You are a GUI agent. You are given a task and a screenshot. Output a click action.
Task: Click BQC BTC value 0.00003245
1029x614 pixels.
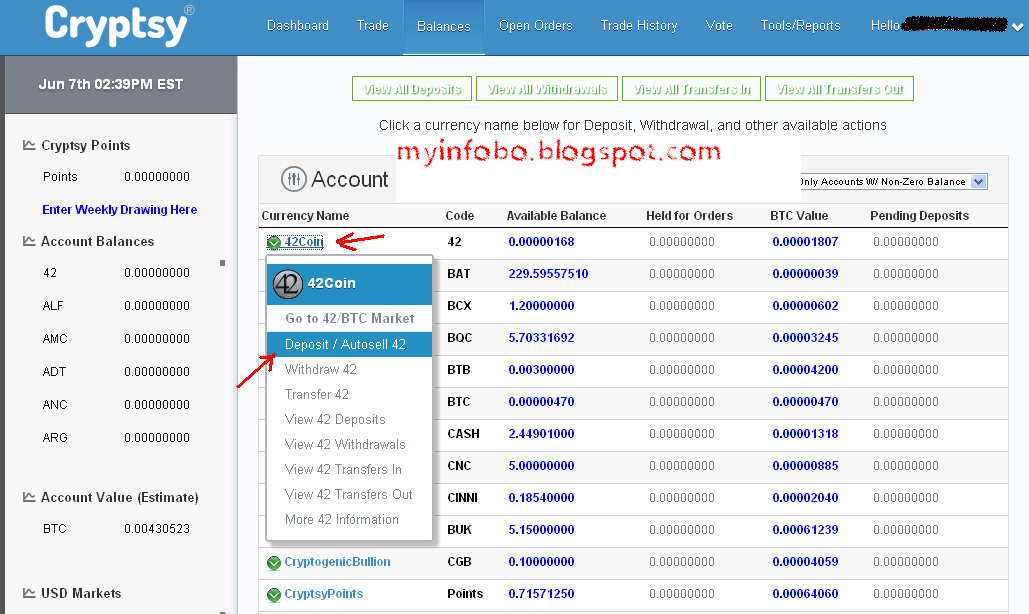(805, 338)
